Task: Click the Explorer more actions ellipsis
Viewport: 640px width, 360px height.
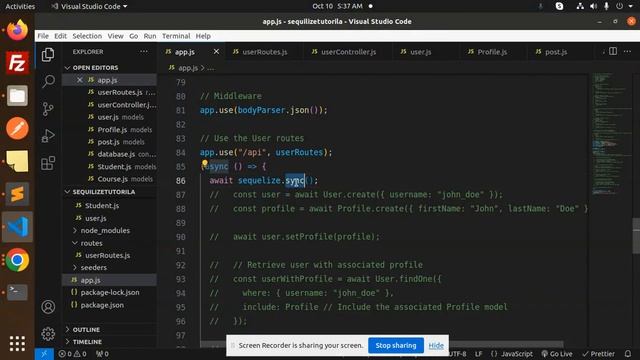Action: [x=144, y=52]
